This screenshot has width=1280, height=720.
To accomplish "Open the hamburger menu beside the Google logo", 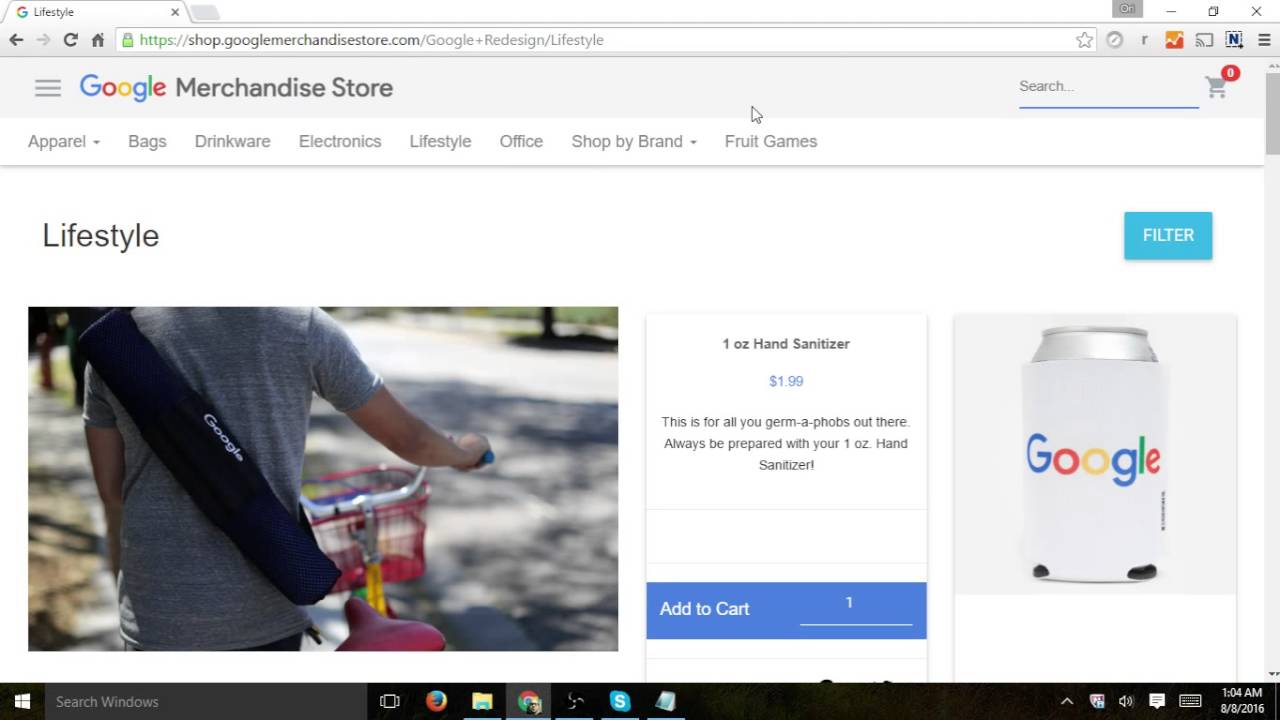I will 48,88.
